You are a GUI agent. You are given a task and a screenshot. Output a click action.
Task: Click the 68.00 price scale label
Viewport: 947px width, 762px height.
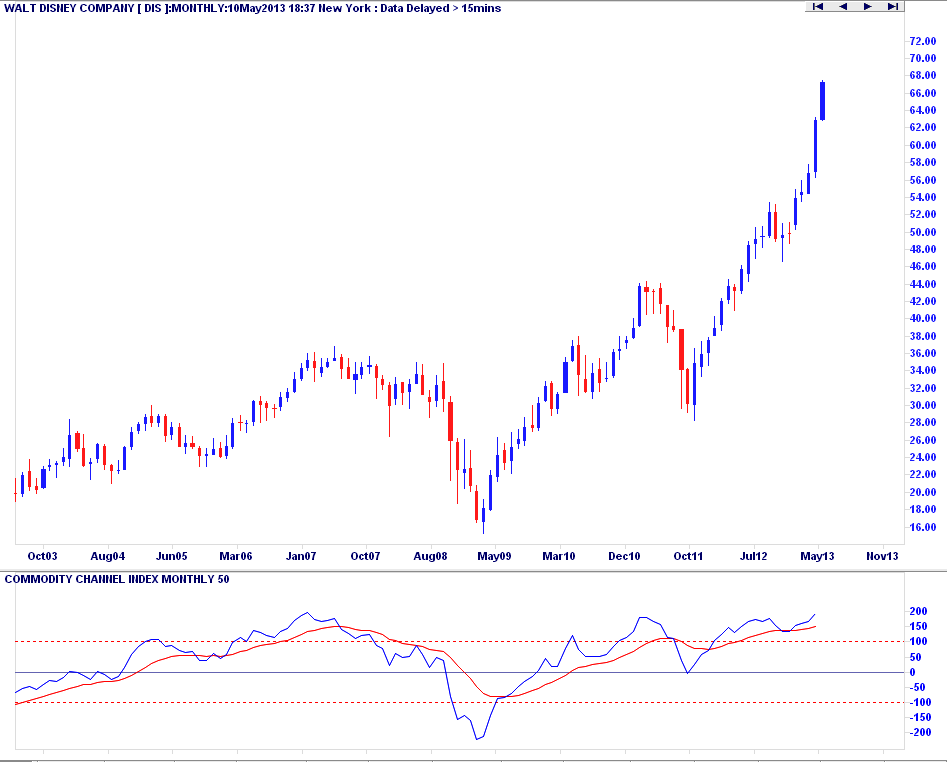[x=923, y=75]
